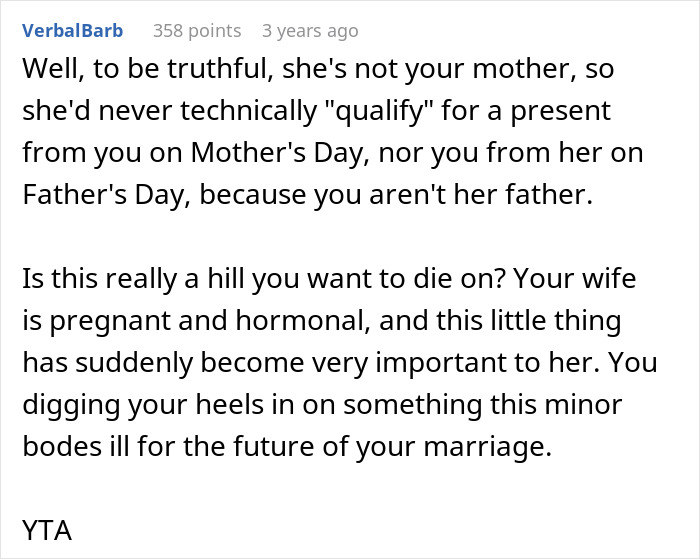
Task: Open the 3 years ago timestamp permalink
Action: click(x=310, y=31)
